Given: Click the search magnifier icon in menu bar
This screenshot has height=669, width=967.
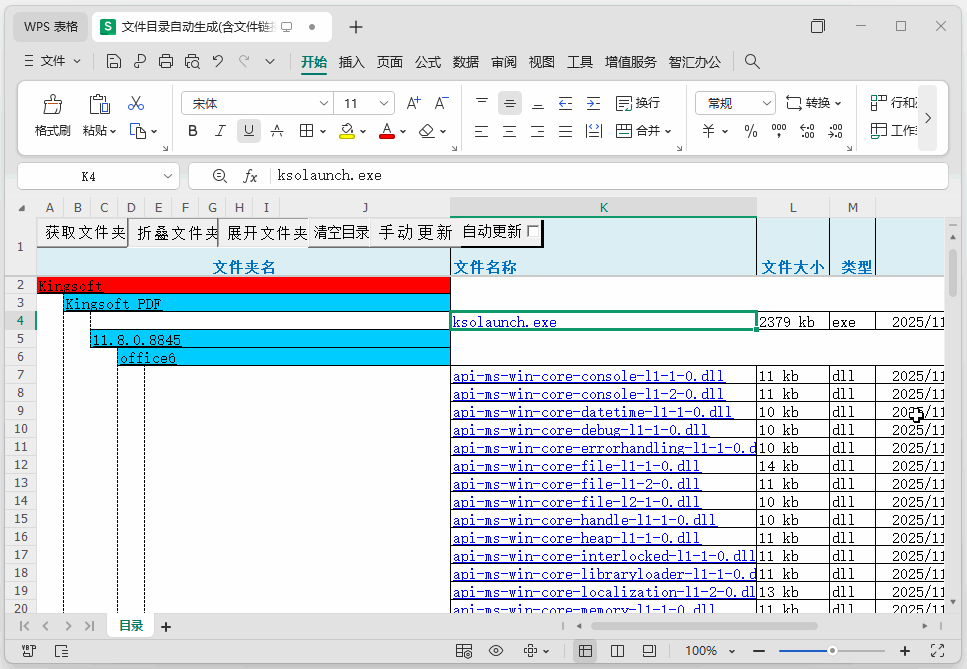Looking at the screenshot, I should 752,61.
